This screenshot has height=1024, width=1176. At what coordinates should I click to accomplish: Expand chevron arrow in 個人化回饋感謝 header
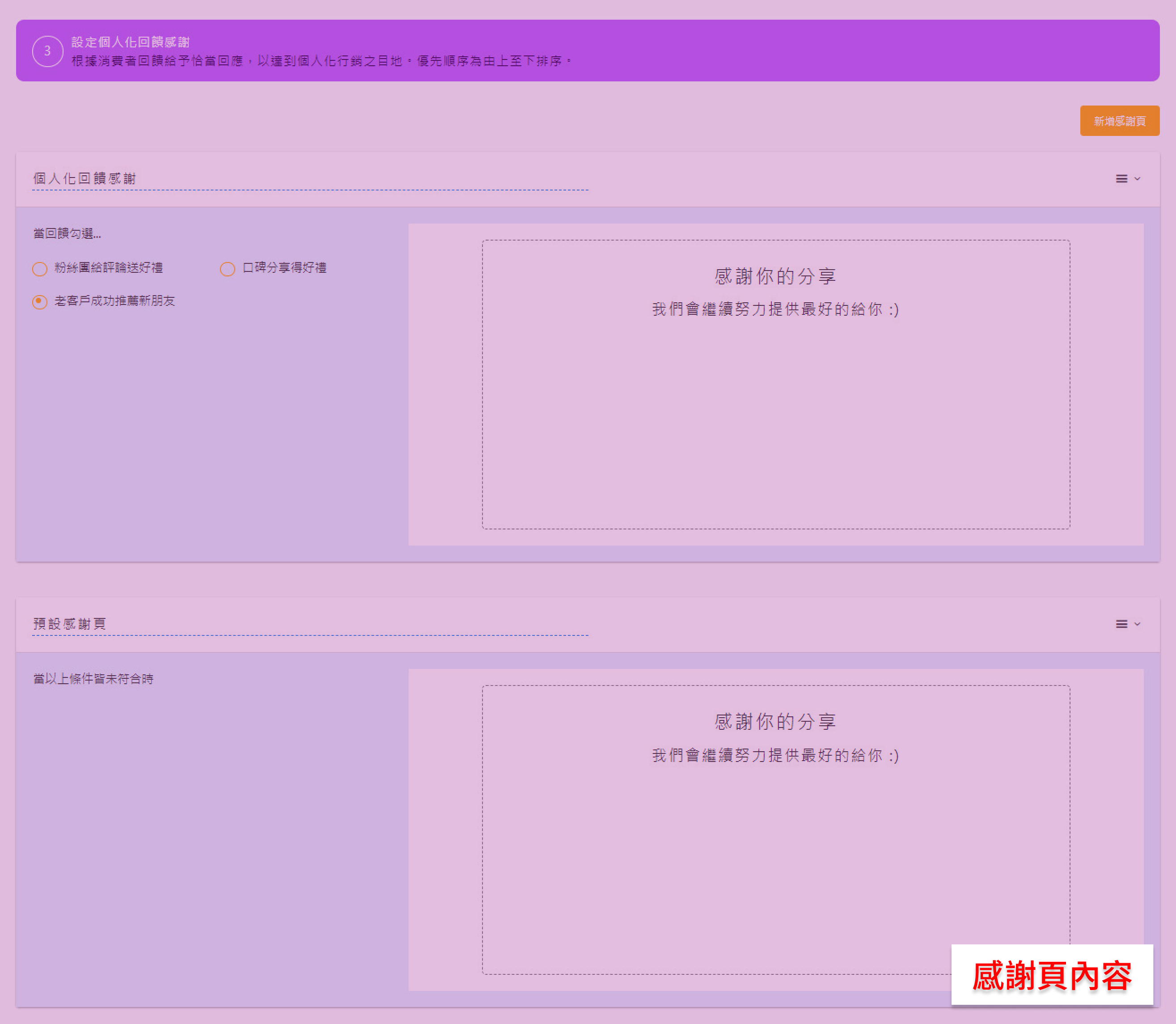pos(1137,179)
